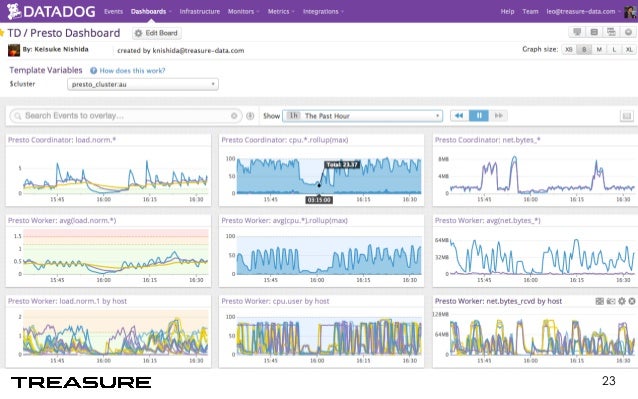Open the Integrations menu

pyautogui.click(x=323, y=11)
